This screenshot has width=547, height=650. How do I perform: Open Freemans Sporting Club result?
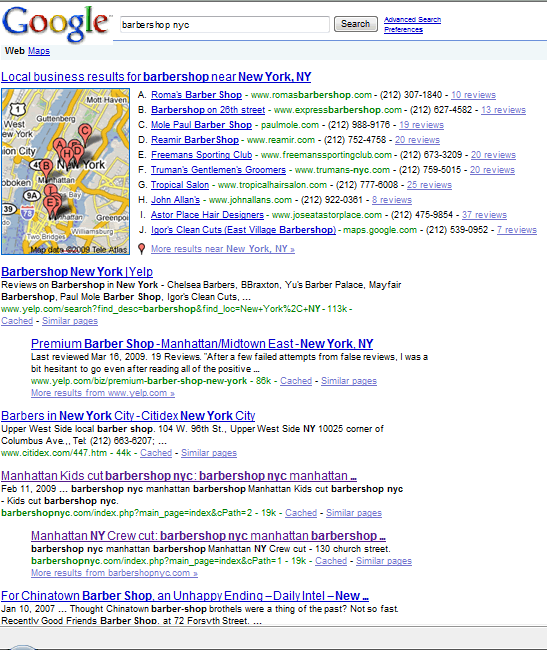click(x=201, y=155)
